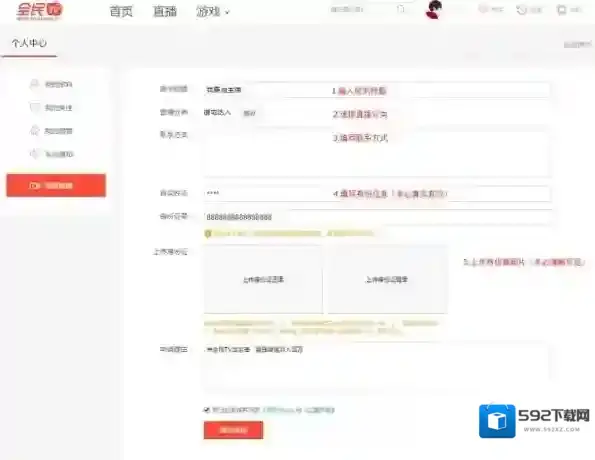The width and height of the screenshot is (595, 460).
Task: Click the modify link beside 炉石传说
Action: 249,113
